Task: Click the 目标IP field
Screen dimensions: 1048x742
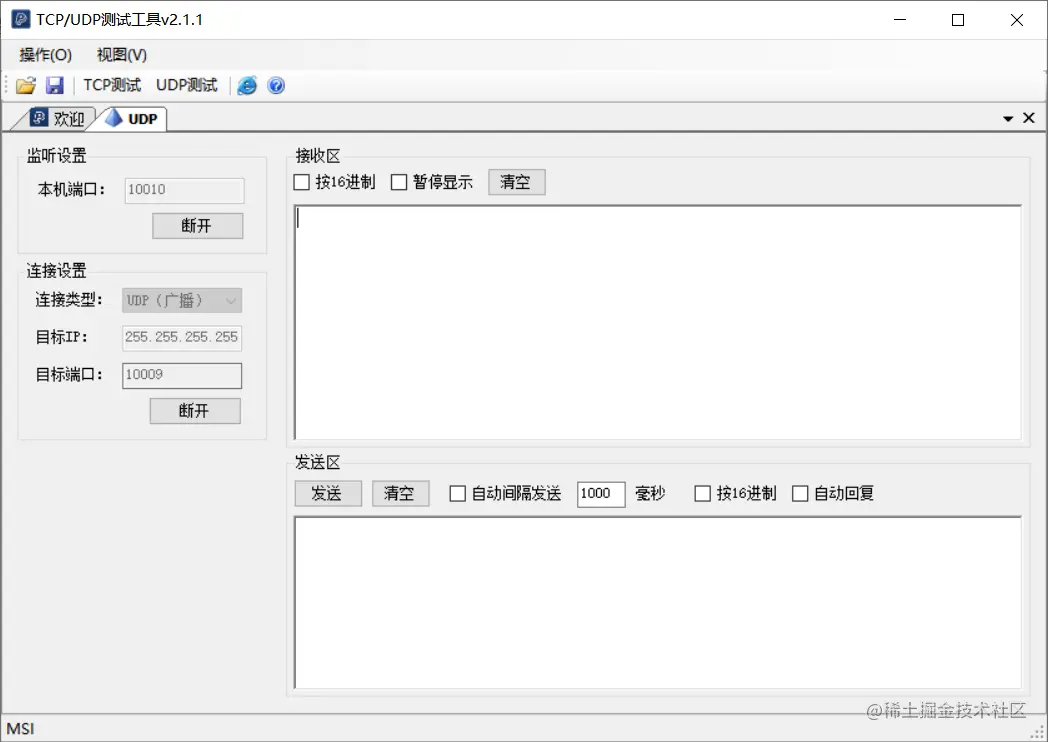Action: 182,338
